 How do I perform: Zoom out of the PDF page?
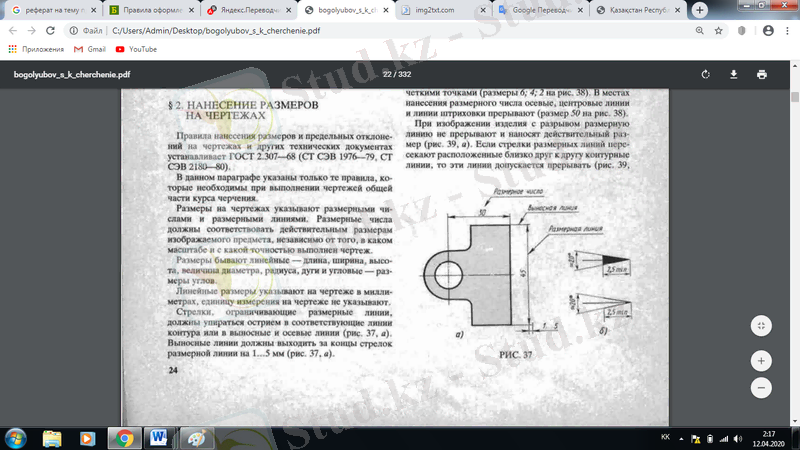[x=761, y=388]
